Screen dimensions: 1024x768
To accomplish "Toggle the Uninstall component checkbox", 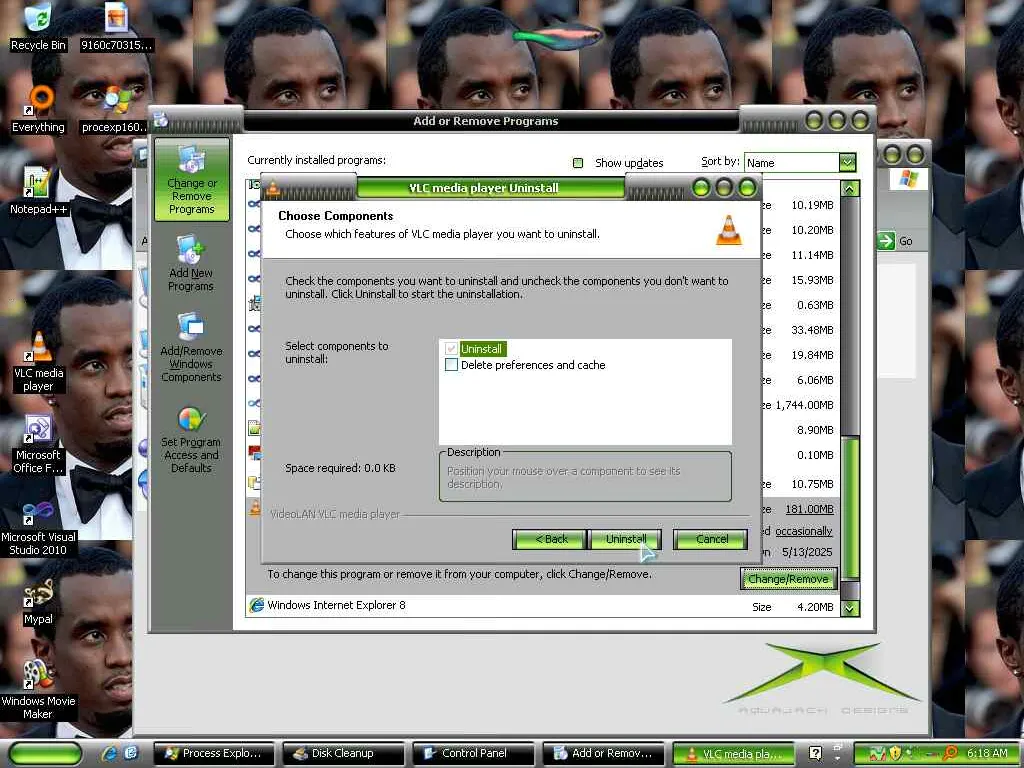I will pos(451,349).
